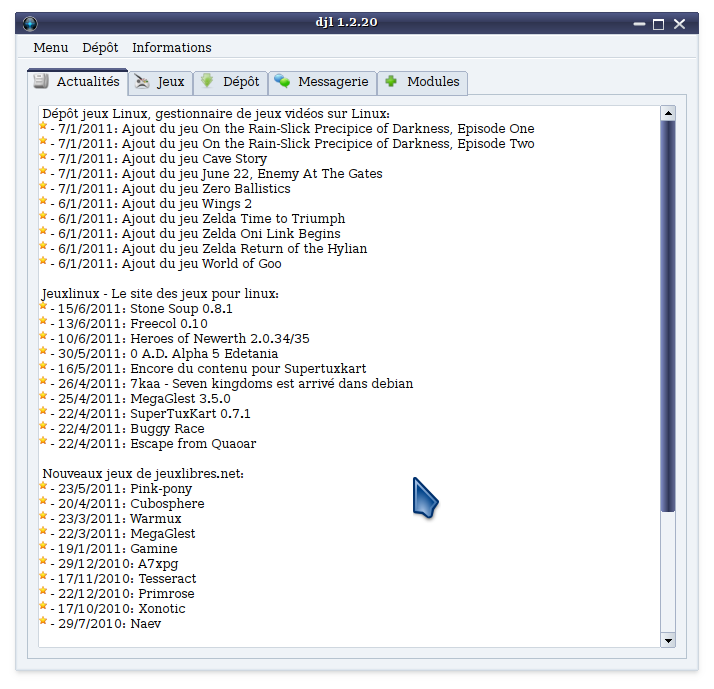
Task: Click the star next to Escape from Quaoar
Action: point(43,441)
